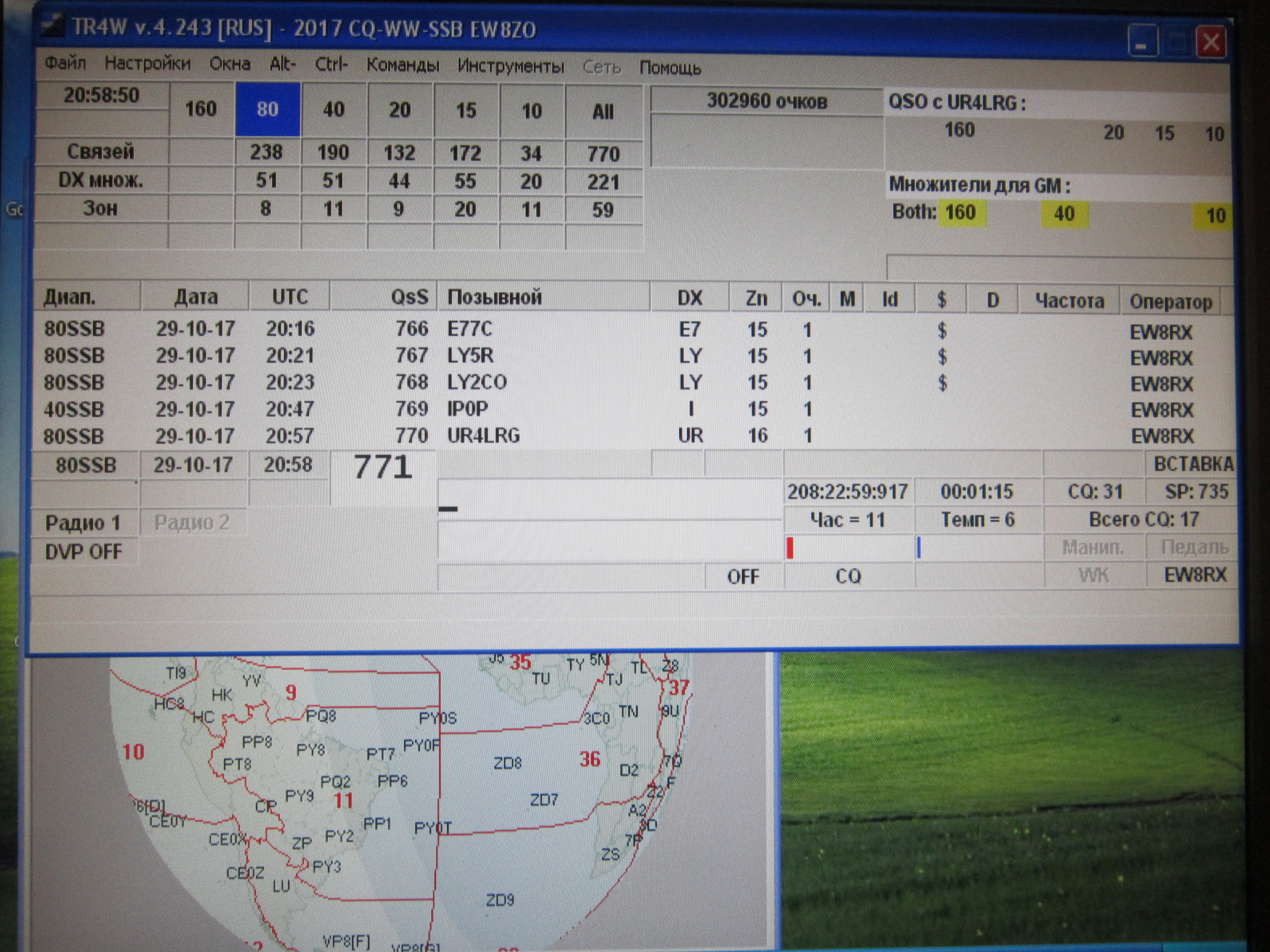This screenshot has height=952, width=1270.
Task: Select the 80 band column header
Action: pos(268,109)
